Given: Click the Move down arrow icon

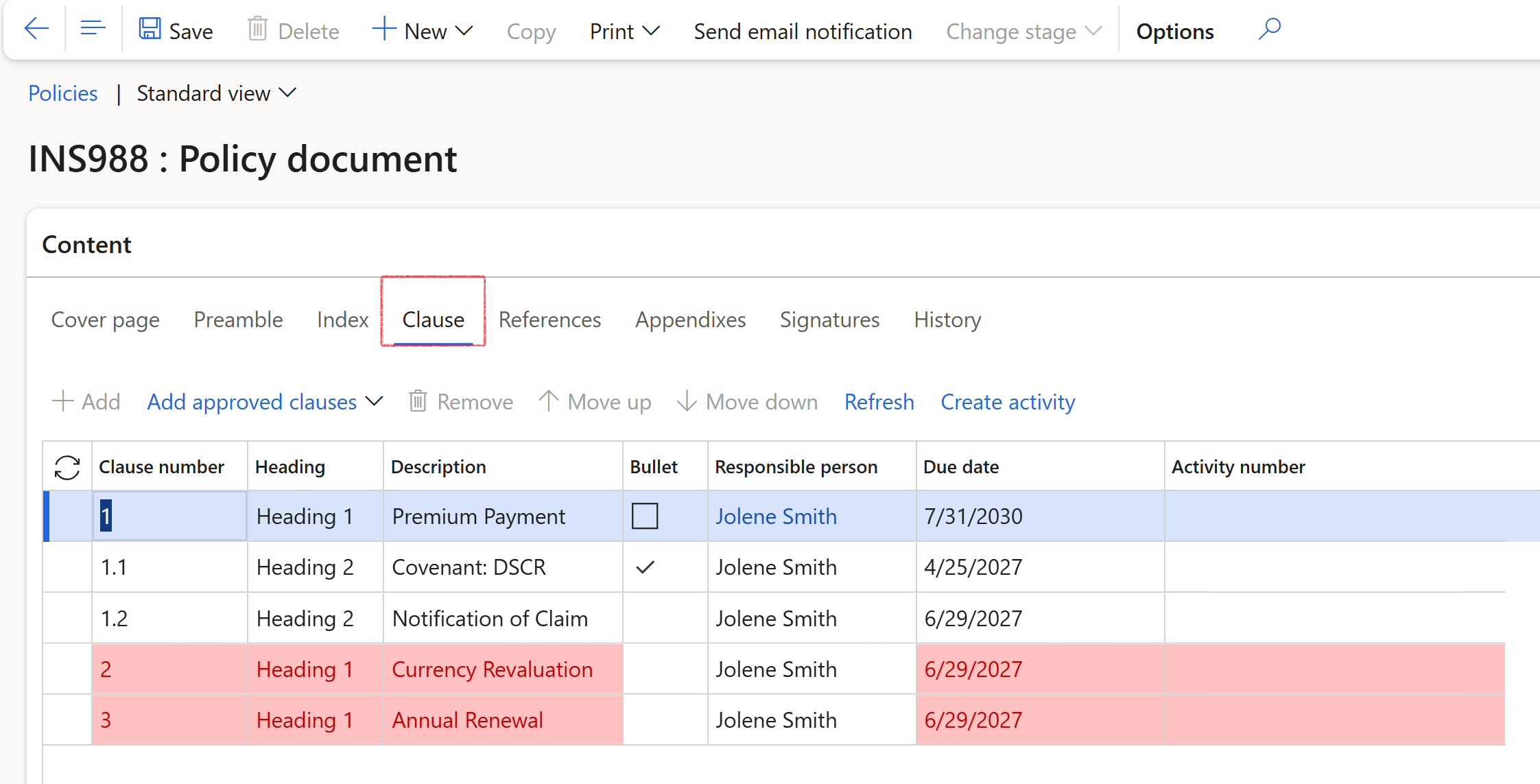Looking at the screenshot, I should click(686, 401).
